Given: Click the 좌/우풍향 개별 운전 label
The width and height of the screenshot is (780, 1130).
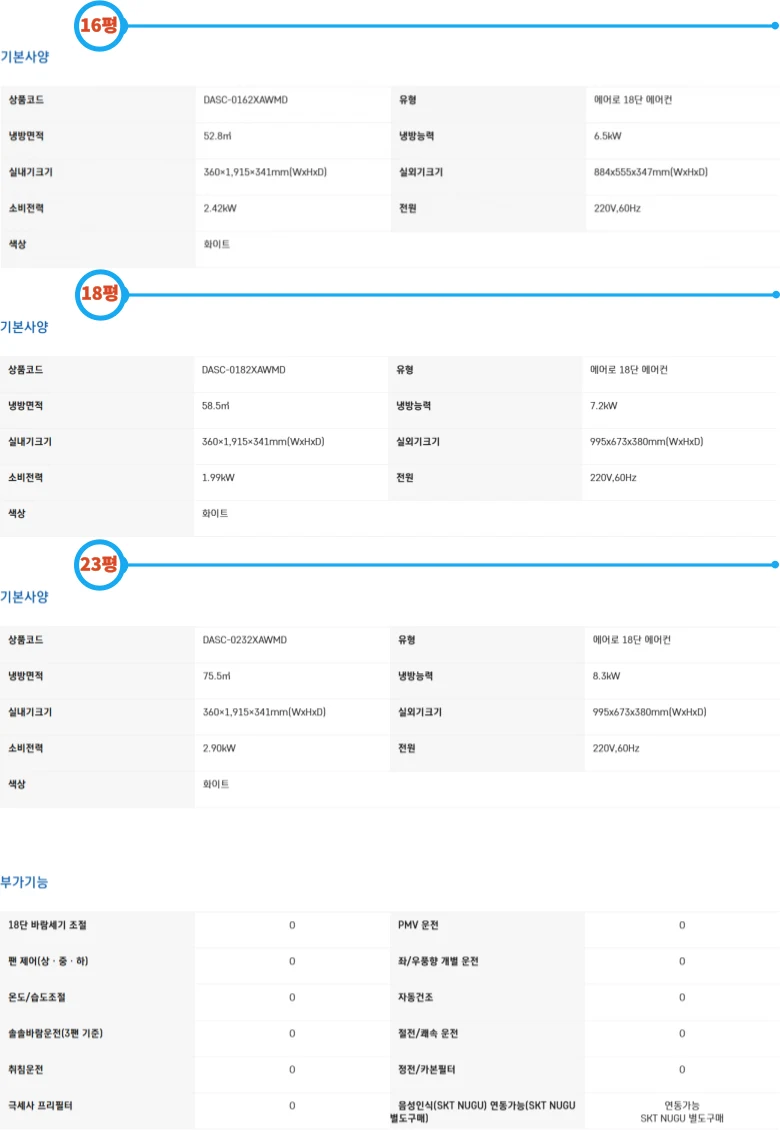Looking at the screenshot, I should (x=438, y=961).
